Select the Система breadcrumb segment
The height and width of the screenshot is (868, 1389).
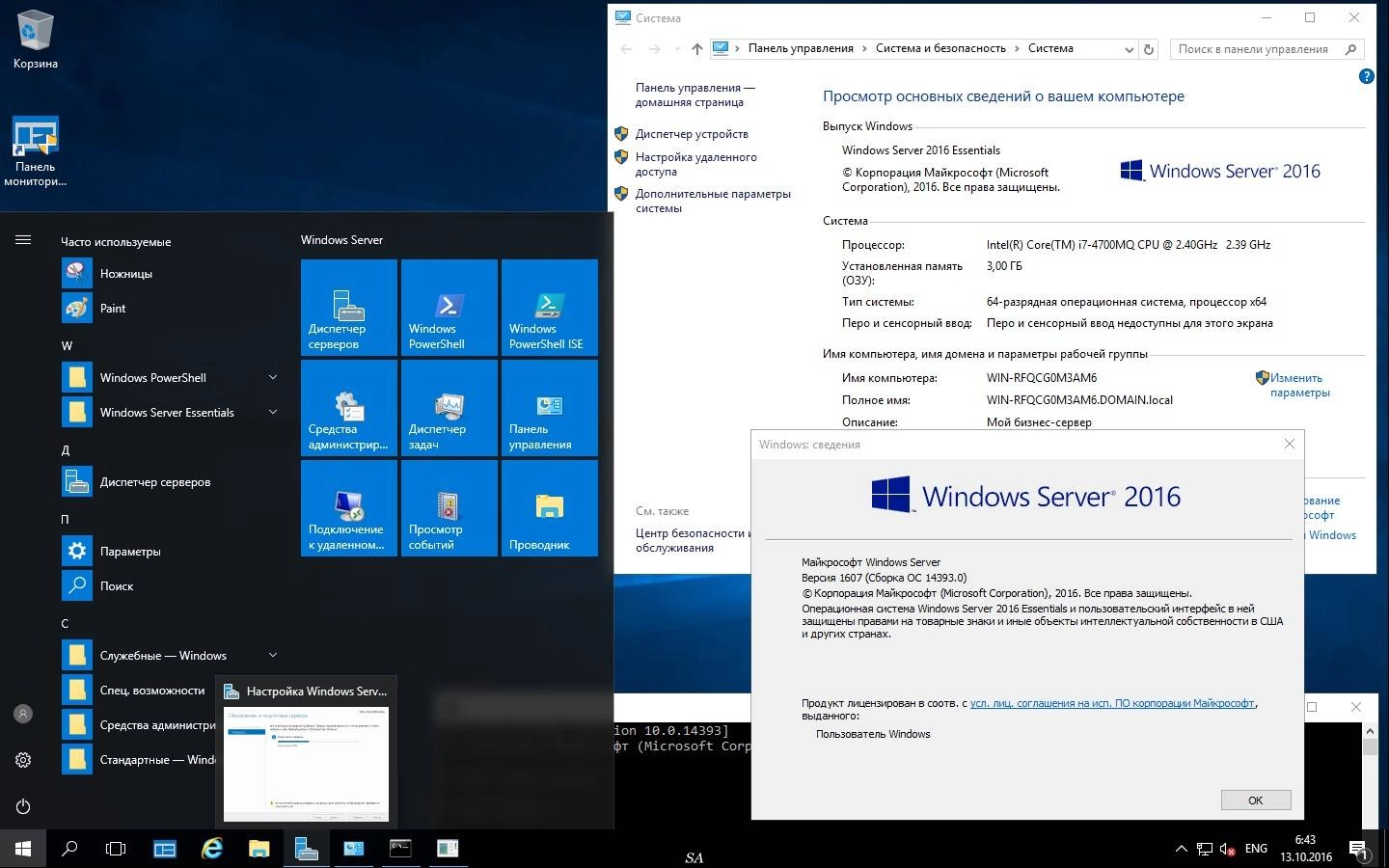[1050, 48]
